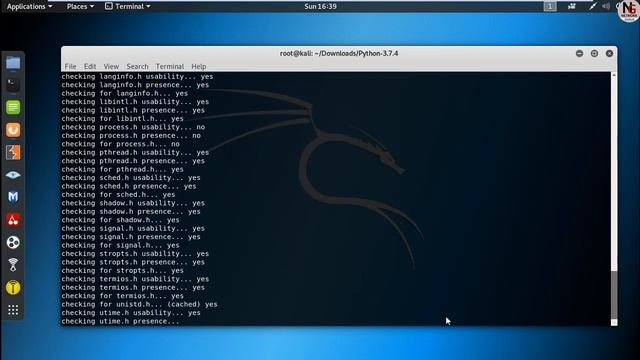Click the clock showing Sun 16:39
The height and width of the screenshot is (360, 640).
click(320, 7)
